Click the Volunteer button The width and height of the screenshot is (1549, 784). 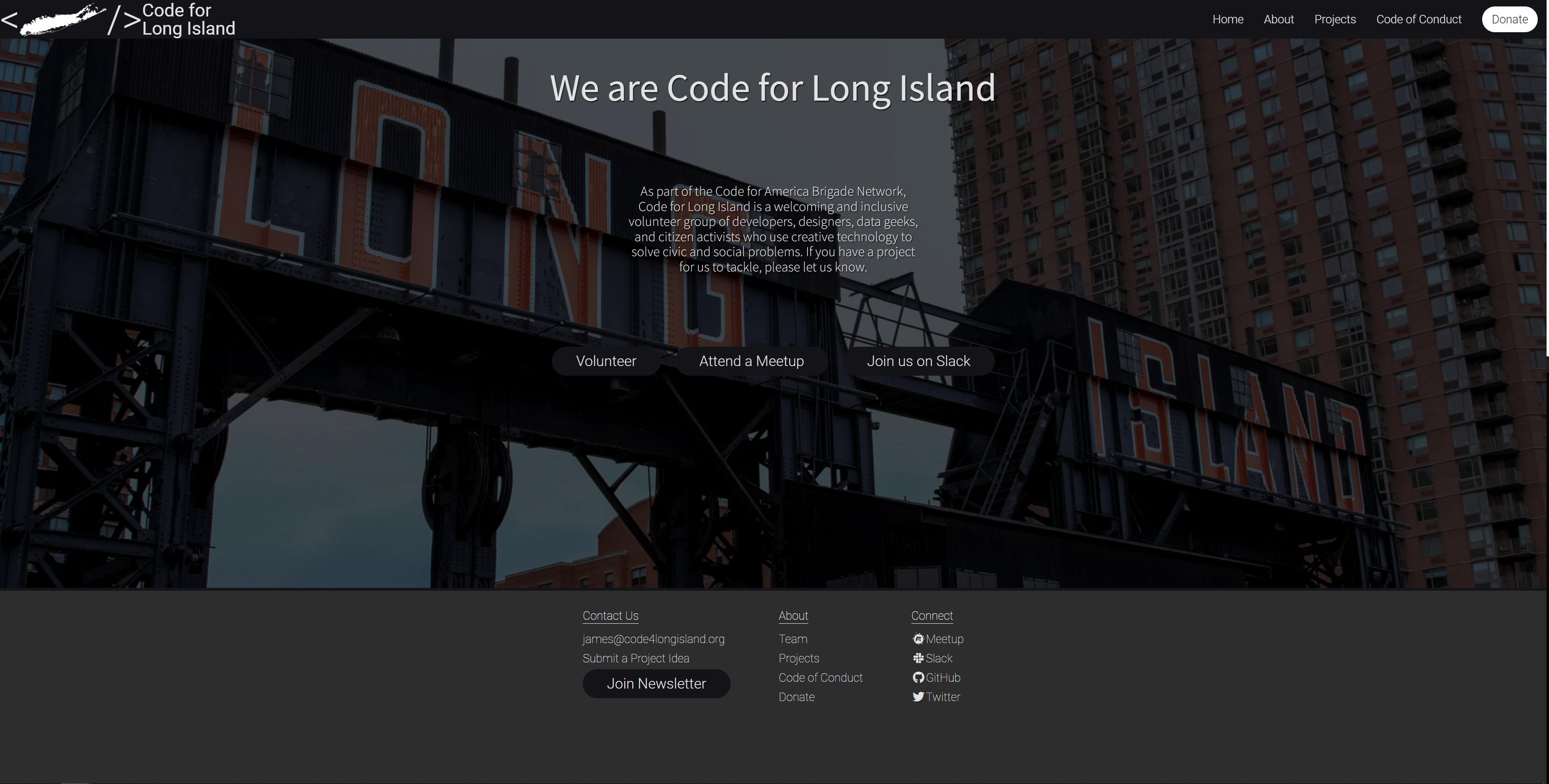point(606,361)
